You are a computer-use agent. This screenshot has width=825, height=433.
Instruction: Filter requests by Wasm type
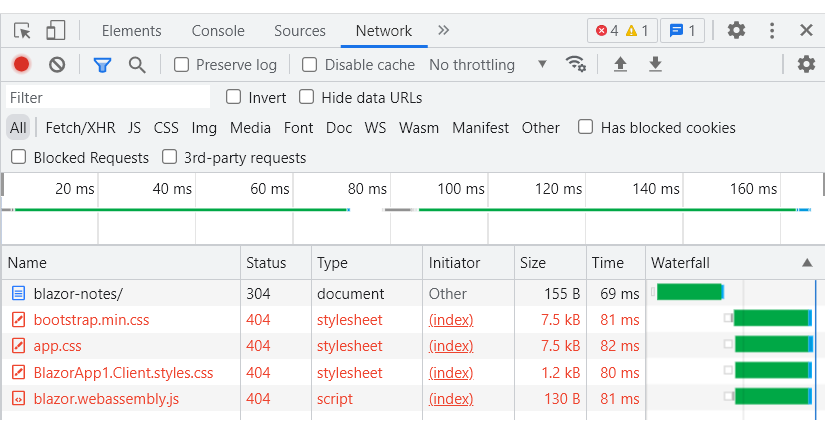point(419,128)
